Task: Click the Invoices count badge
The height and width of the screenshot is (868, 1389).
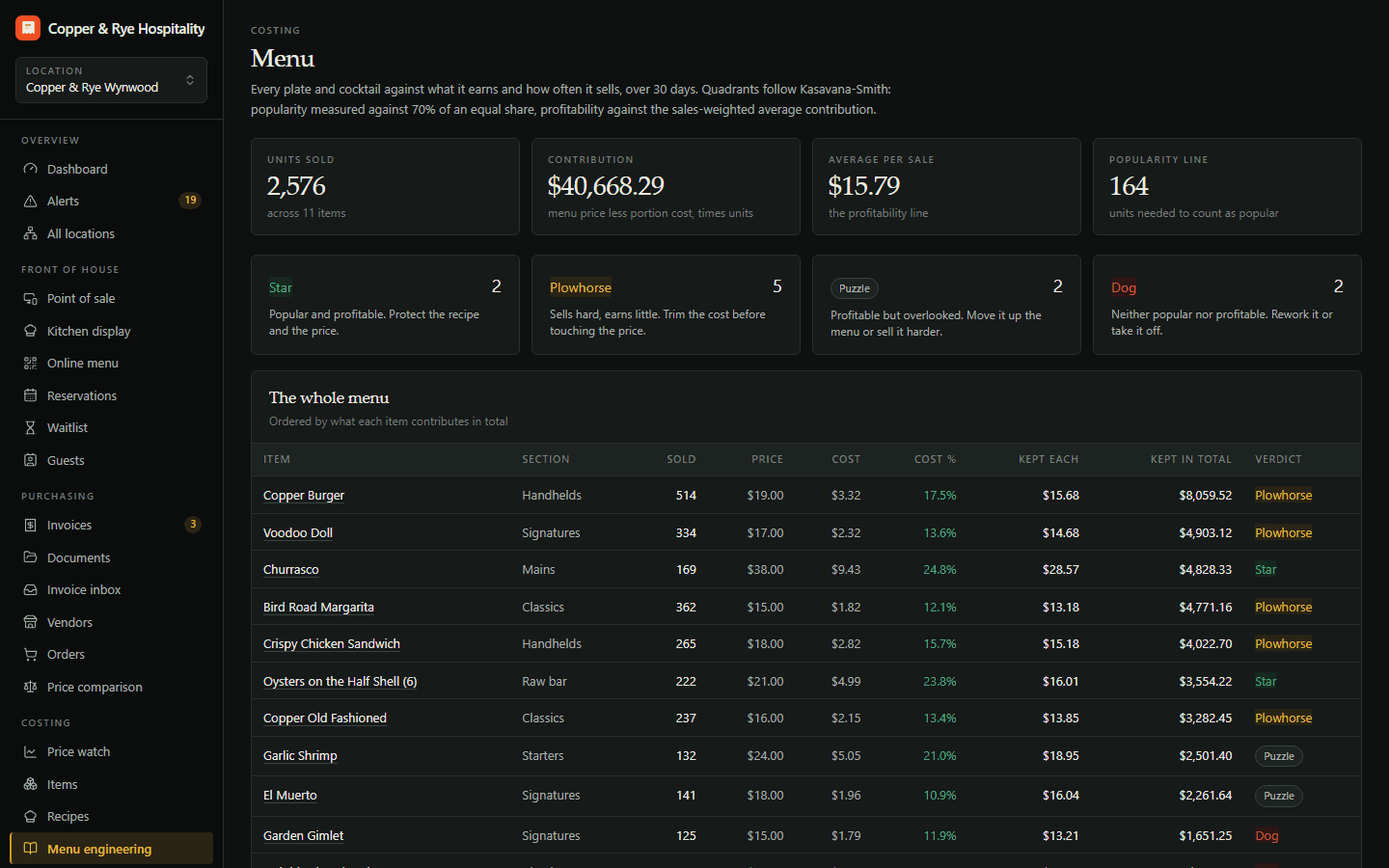Action: 193,525
